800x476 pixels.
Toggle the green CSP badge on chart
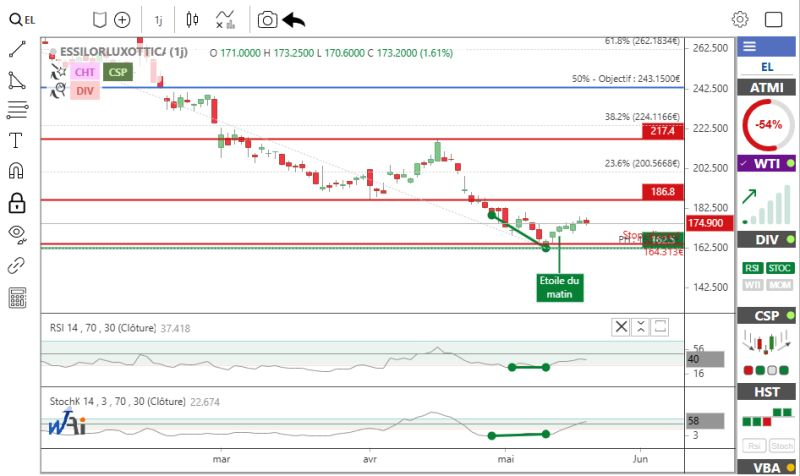click(x=118, y=72)
